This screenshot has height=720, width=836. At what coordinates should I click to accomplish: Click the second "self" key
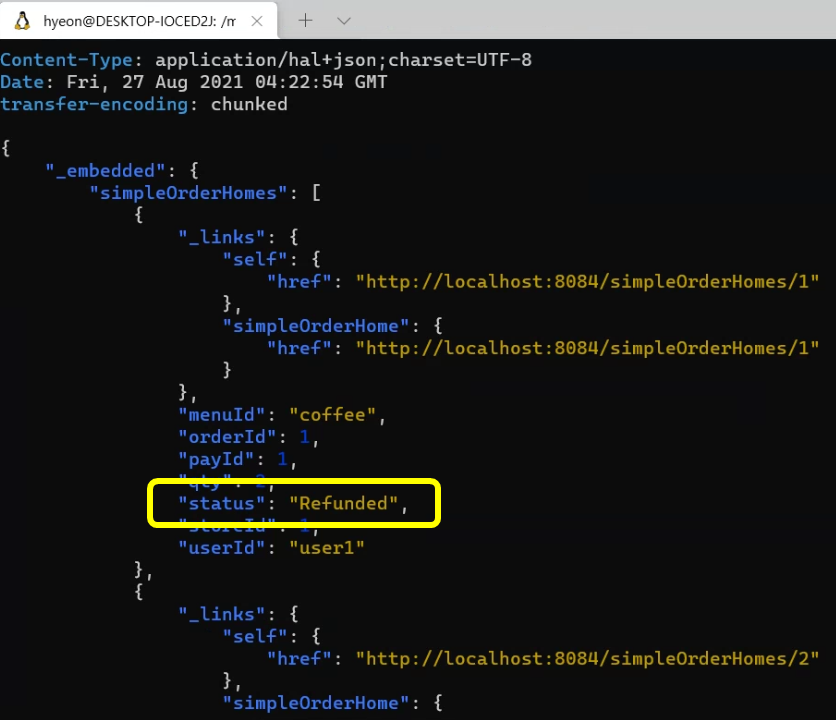pyautogui.click(x=255, y=636)
